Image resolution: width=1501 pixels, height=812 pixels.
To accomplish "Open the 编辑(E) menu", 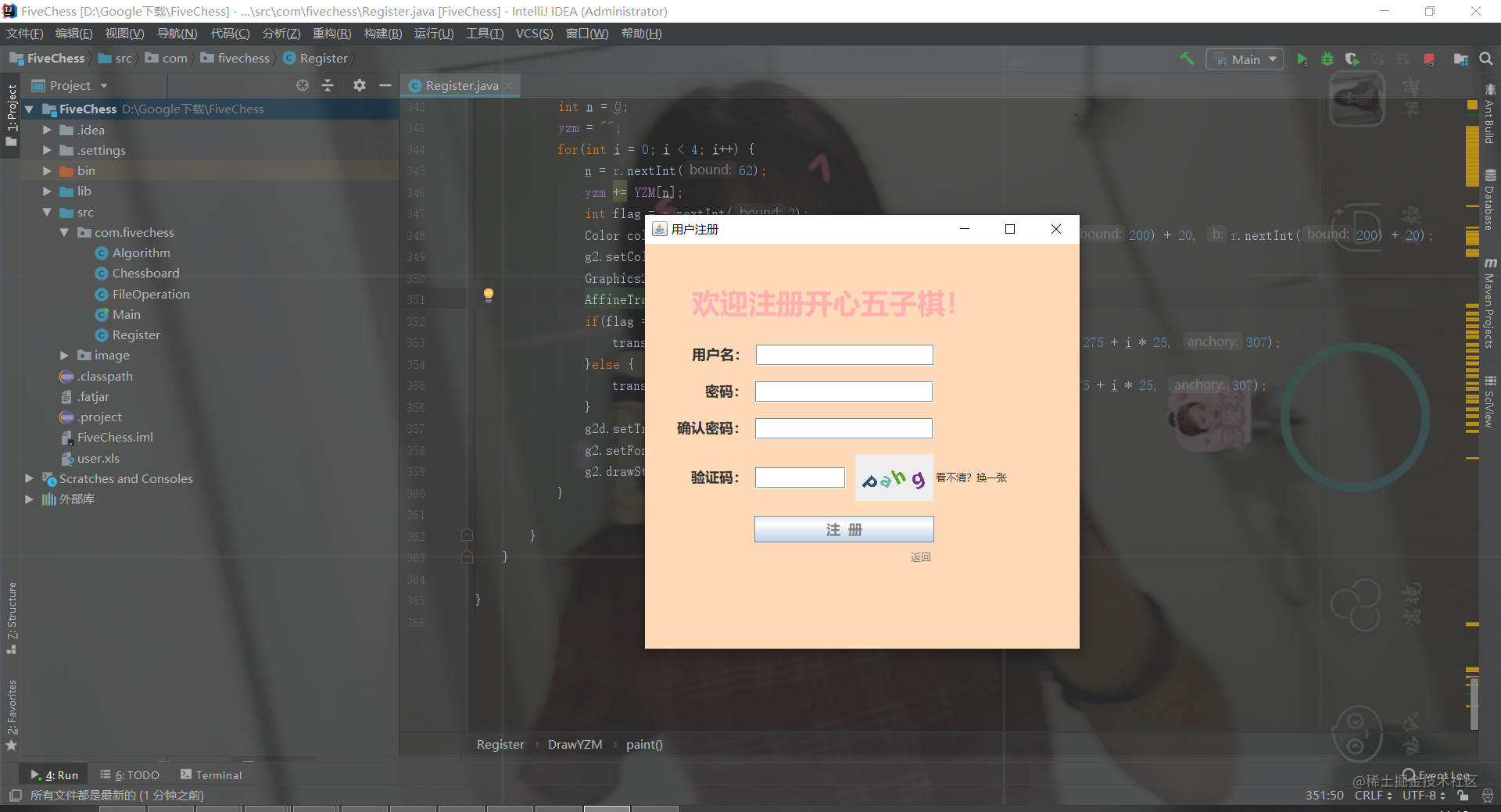I will pos(73,34).
